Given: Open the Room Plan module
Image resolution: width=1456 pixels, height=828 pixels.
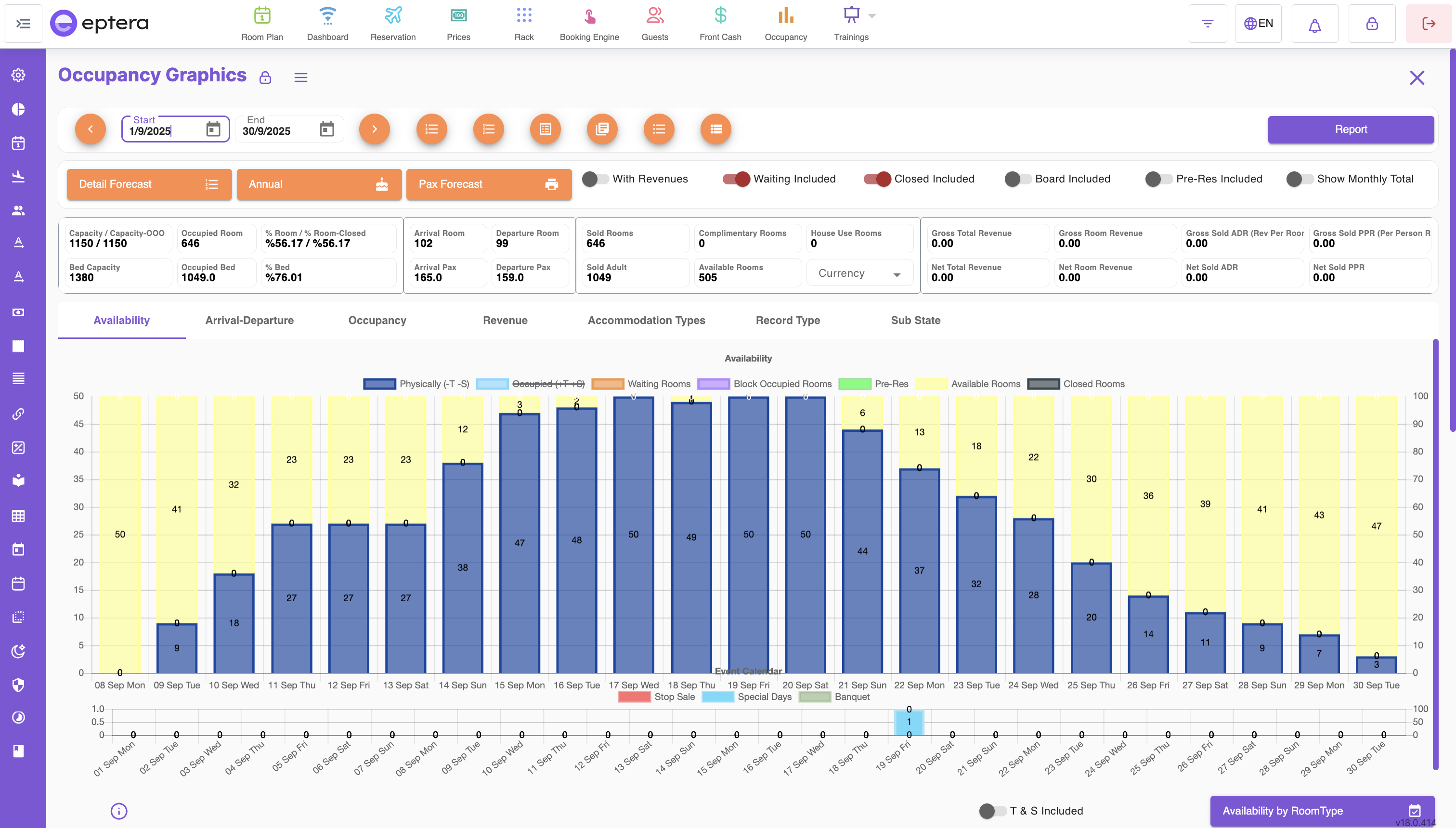Looking at the screenshot, I should tap(261, 23).
